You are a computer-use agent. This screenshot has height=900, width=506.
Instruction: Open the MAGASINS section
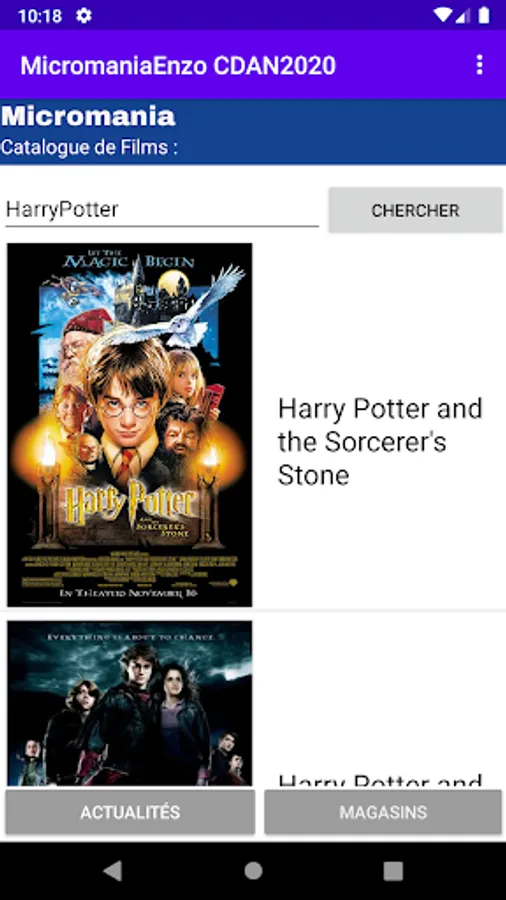(x=383, y=812)
